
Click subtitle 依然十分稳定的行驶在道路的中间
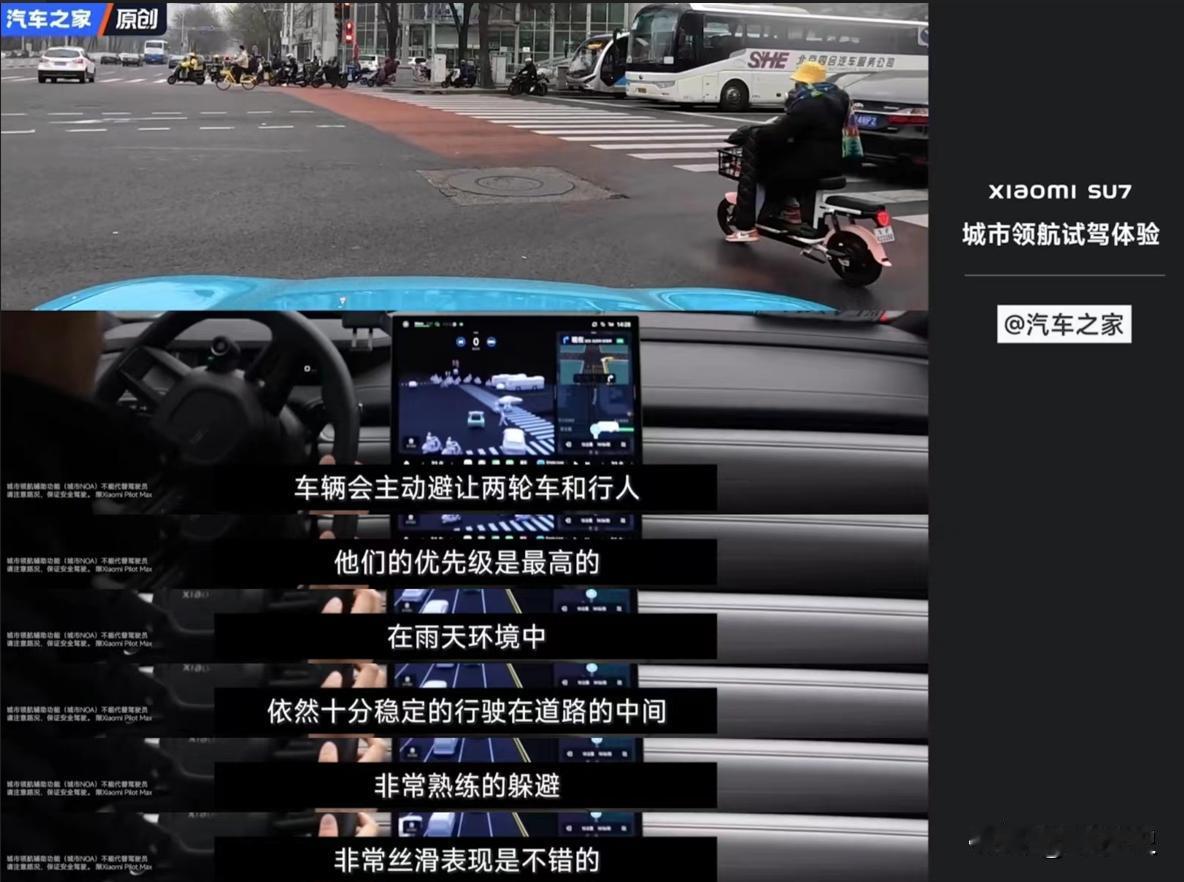(x=467, y=711)
